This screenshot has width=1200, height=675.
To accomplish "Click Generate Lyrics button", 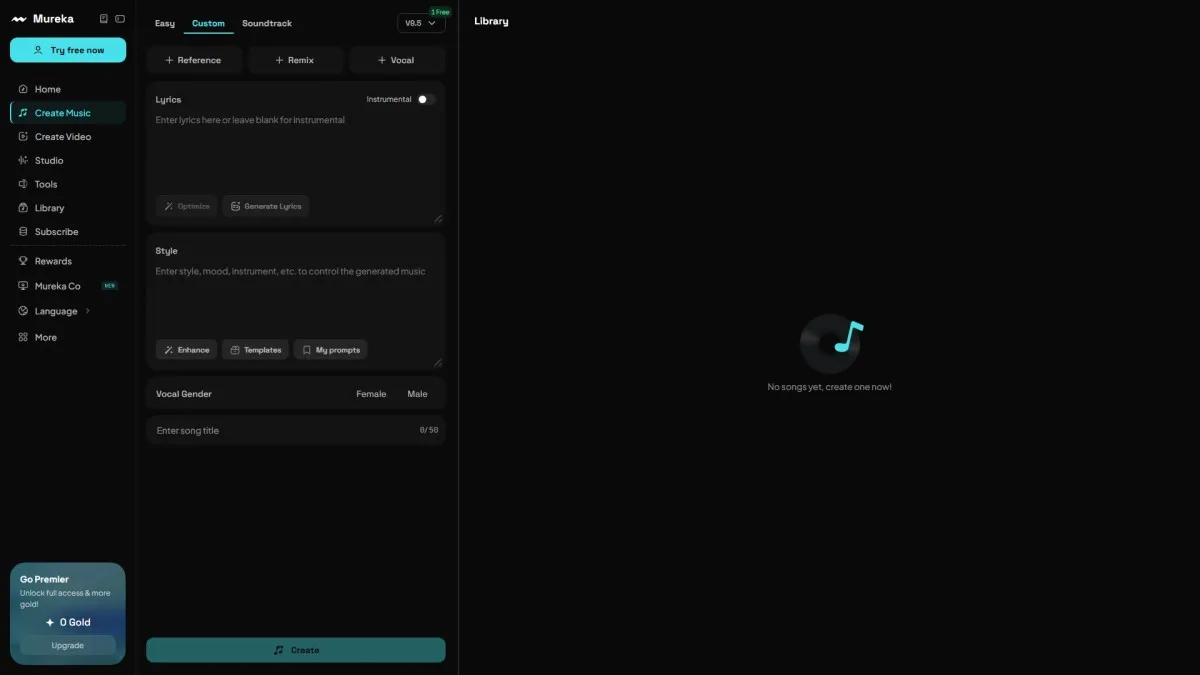I will [x=266, y=206].
